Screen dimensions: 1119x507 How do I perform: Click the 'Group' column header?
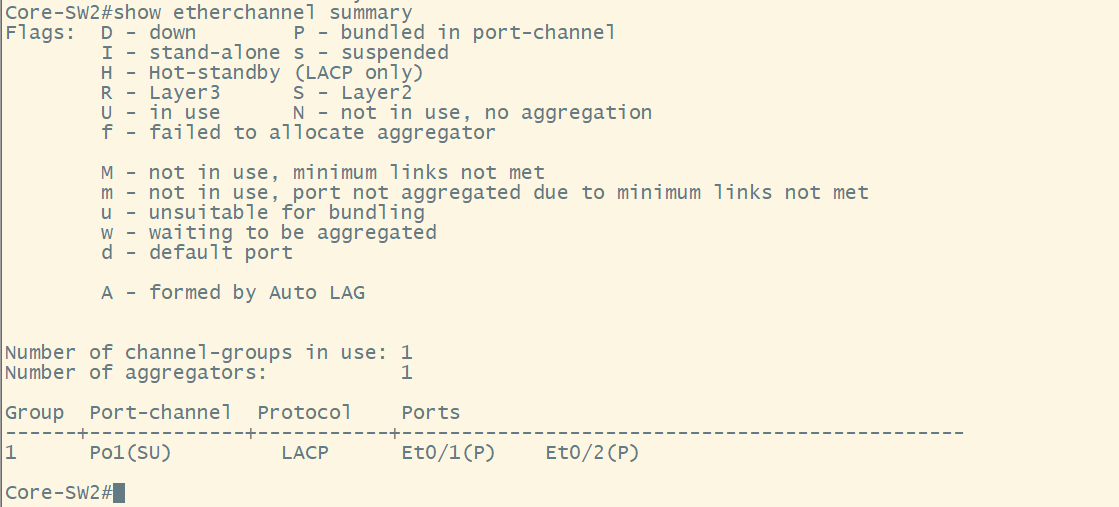click(34, 413)
